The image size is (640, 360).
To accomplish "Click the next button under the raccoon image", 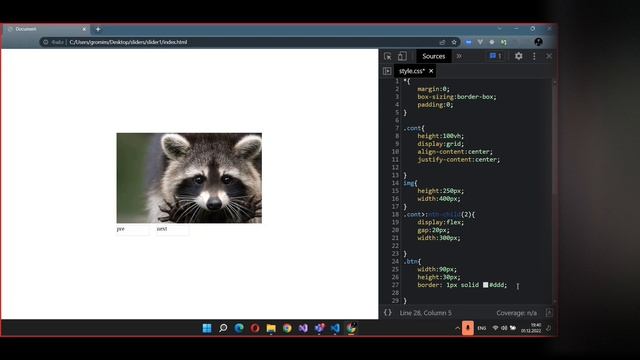I will click(x=172, y=229).
